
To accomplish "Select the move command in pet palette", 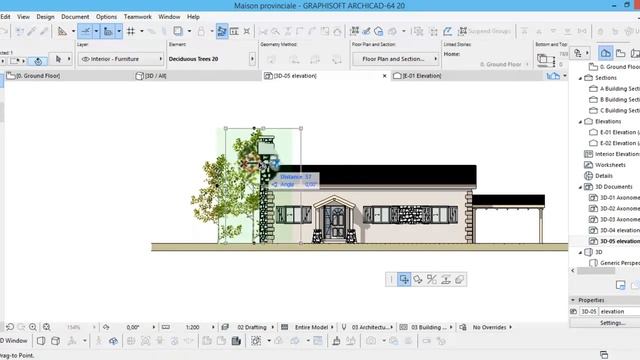I will pos(404,280).
